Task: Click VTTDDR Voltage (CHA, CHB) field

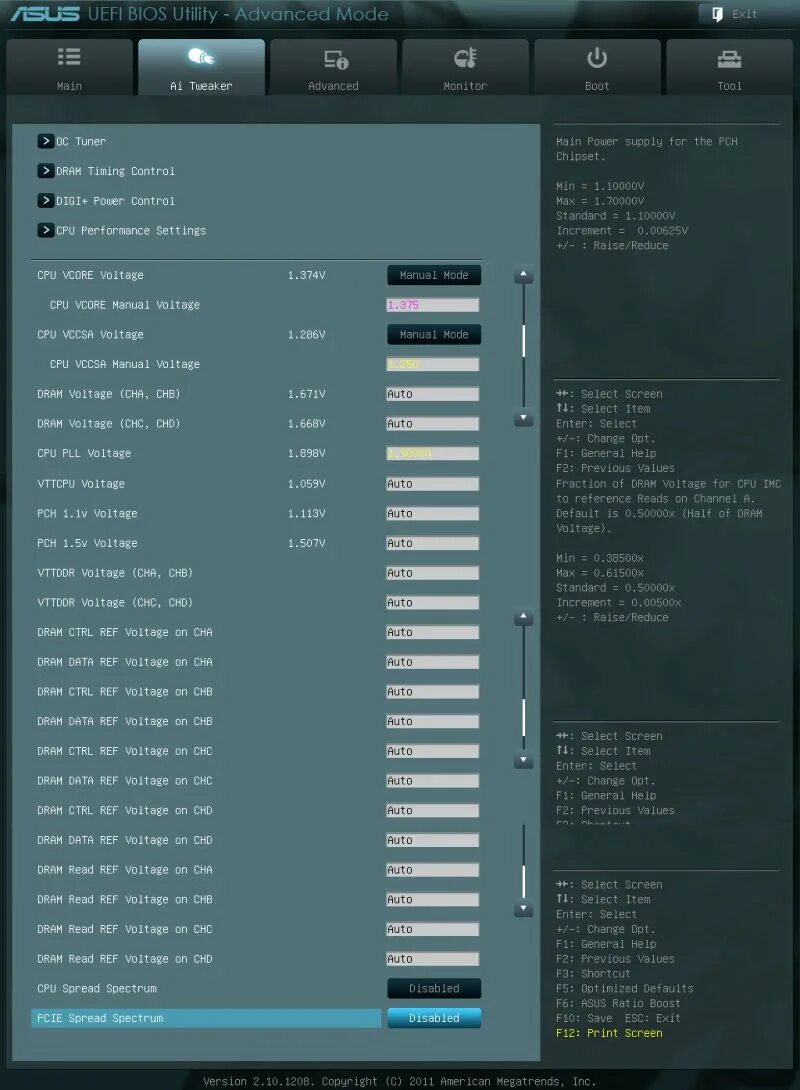Action: pyautogui.click(x=432, y=573)
